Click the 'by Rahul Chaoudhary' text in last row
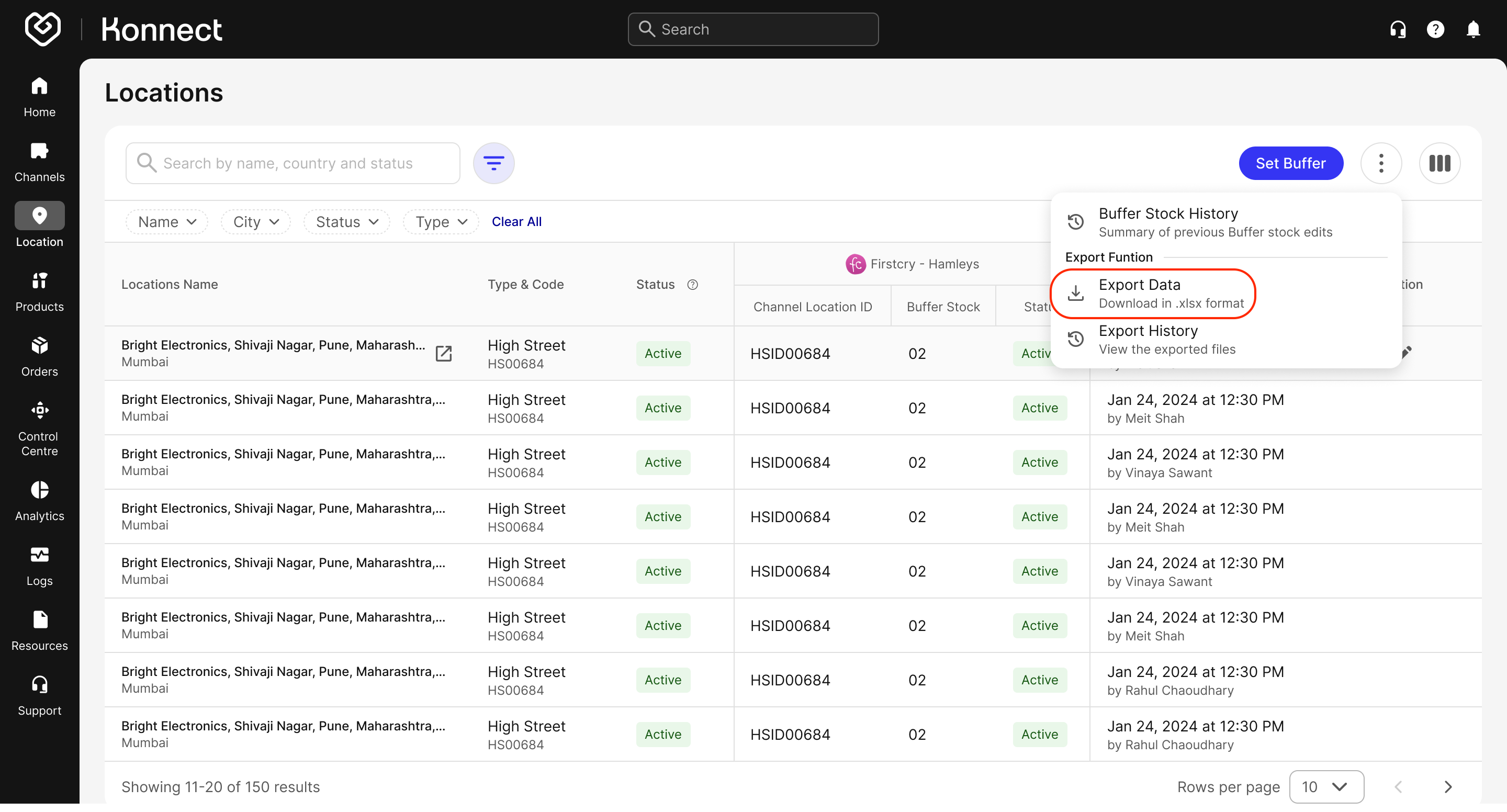 1170,745
